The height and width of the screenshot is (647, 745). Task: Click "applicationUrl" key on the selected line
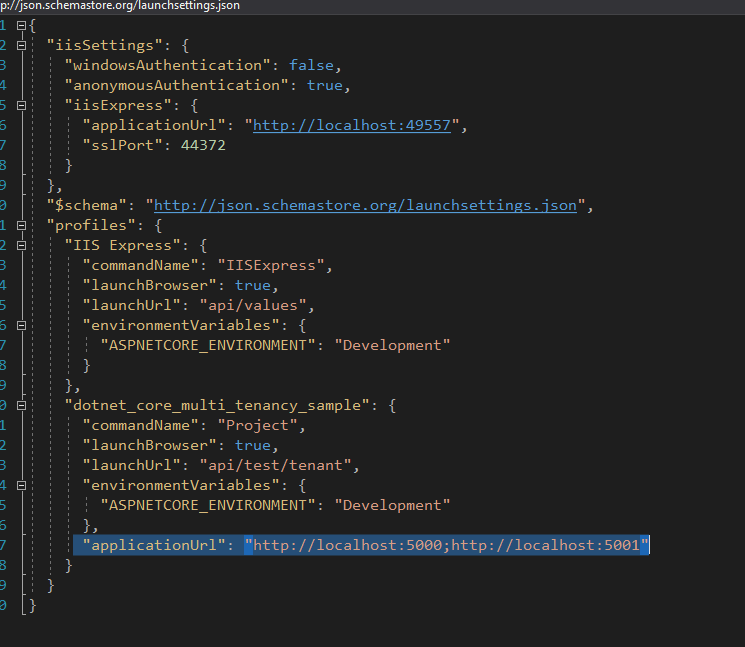point(154,545)
